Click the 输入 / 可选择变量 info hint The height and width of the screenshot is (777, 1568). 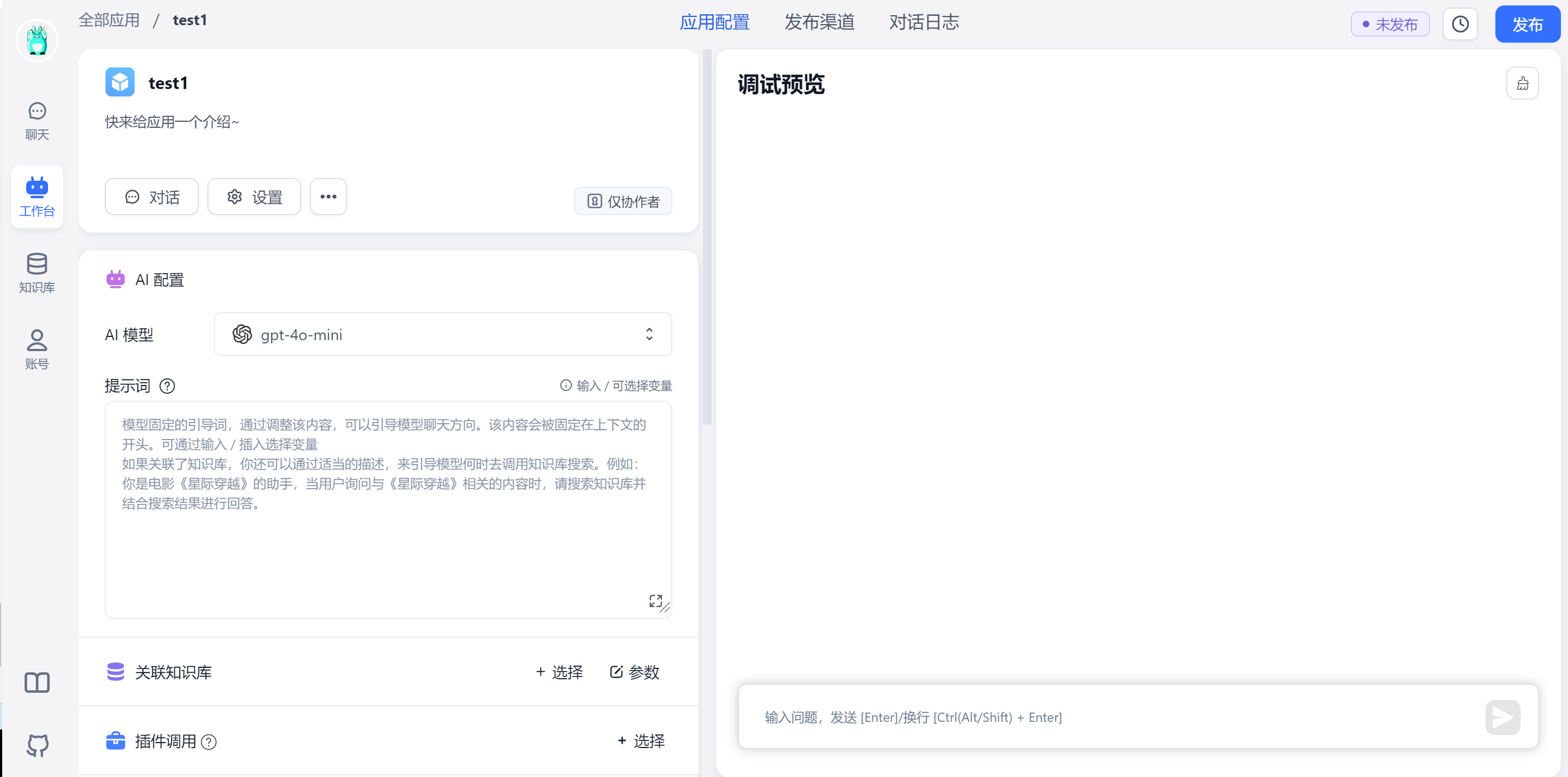coord(616,385)
